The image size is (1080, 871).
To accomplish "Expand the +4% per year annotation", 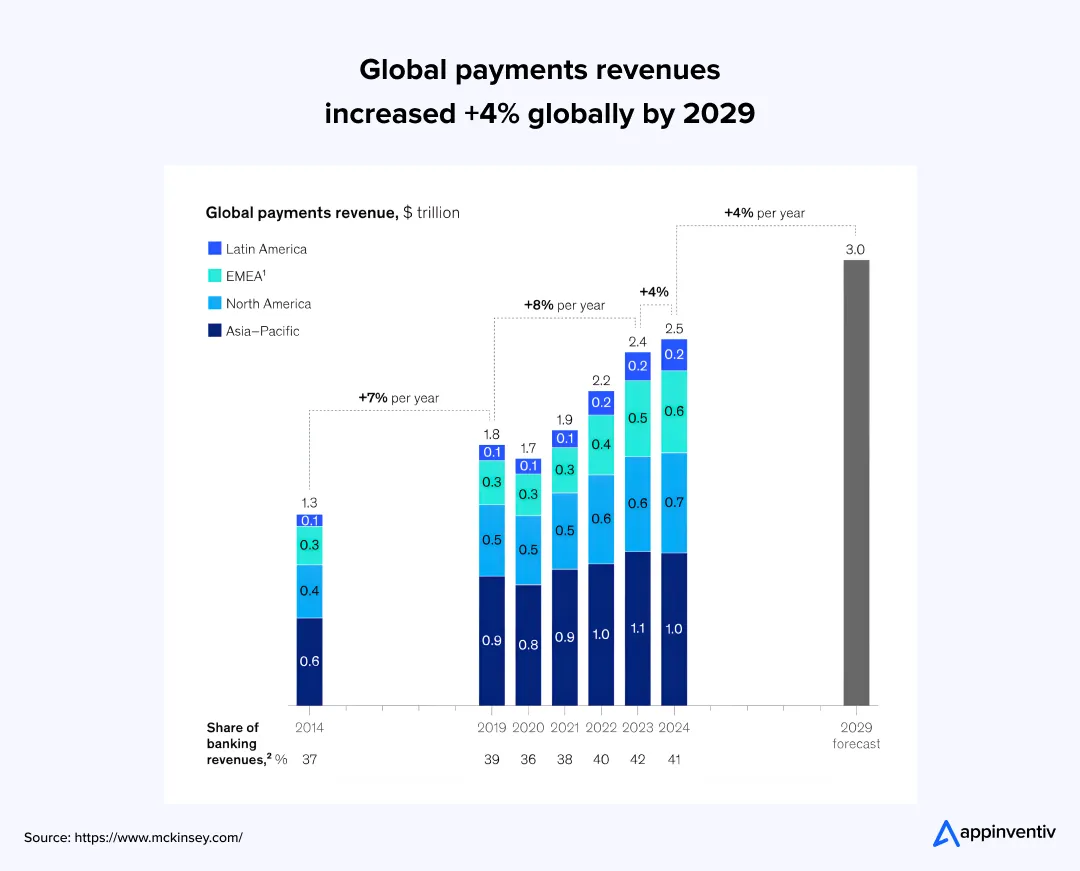I will coord(764,213).
